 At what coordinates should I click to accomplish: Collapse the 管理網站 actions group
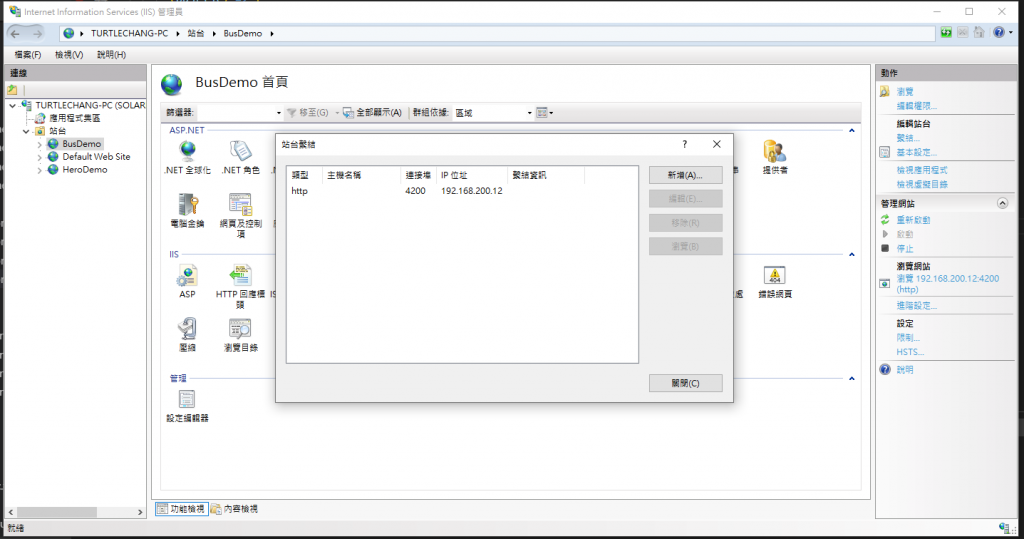click(1002, 204)
